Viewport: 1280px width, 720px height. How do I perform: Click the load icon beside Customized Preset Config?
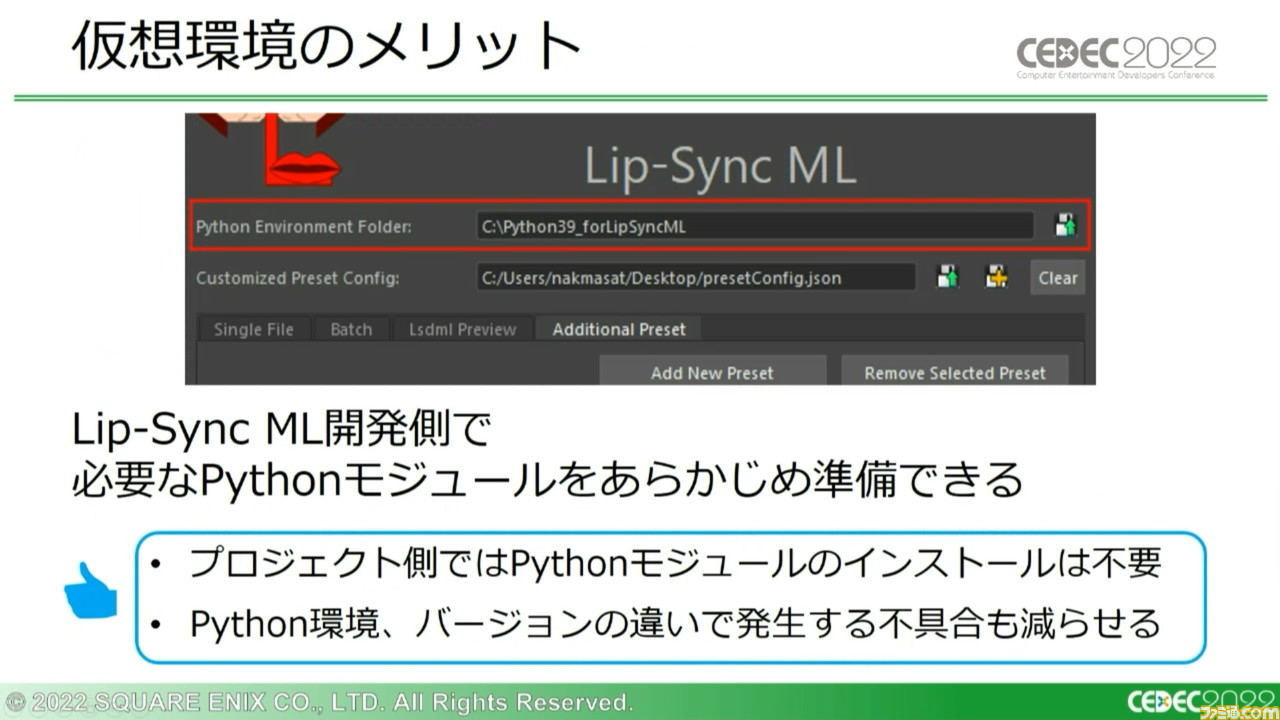click(x=947, y=277)
